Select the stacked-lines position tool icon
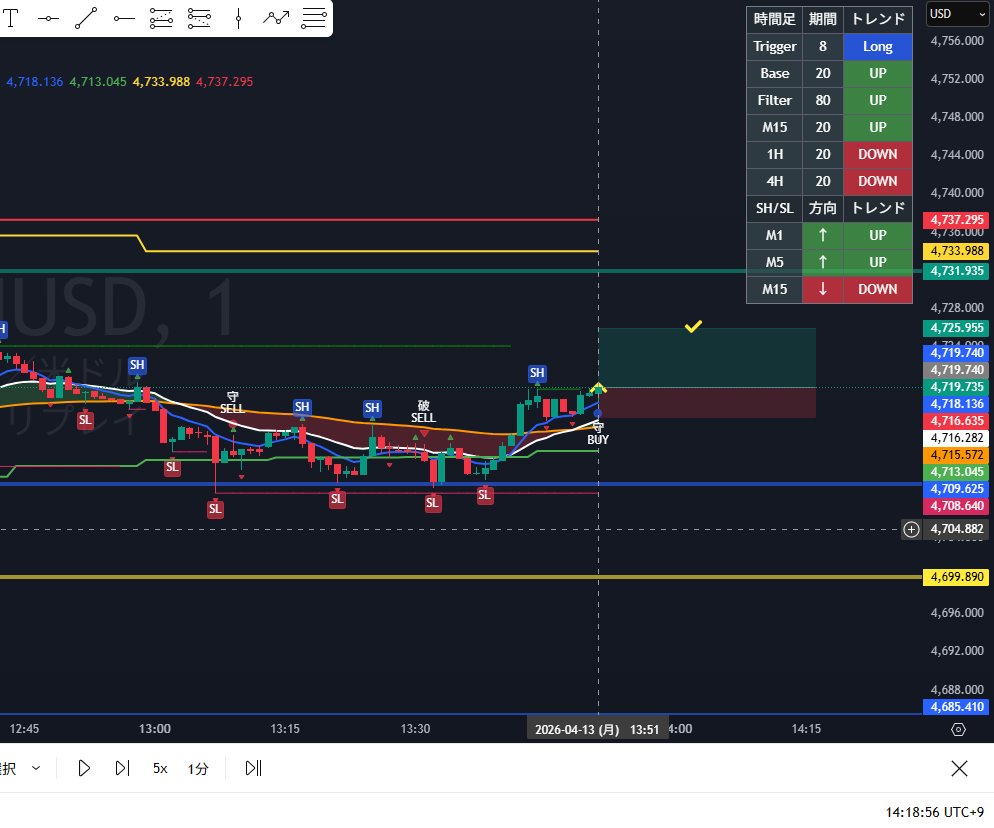 pyautogui.click(x=314, y=18)
